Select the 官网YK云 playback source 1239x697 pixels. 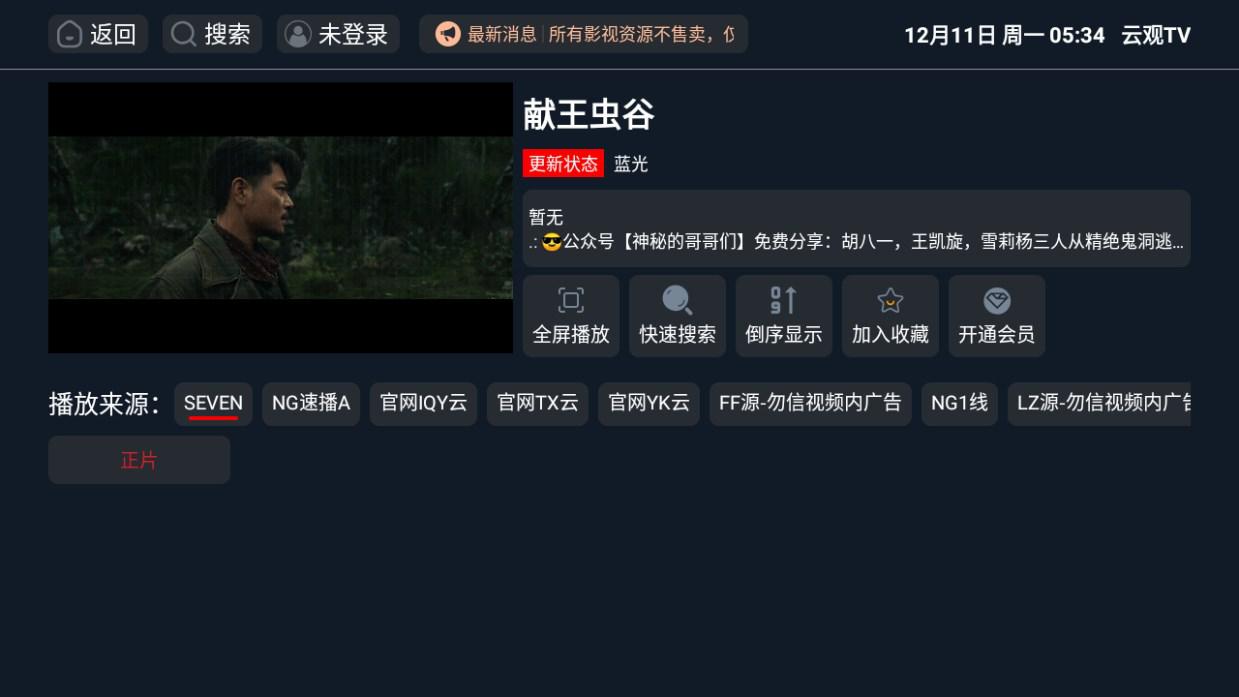(649, 404)
